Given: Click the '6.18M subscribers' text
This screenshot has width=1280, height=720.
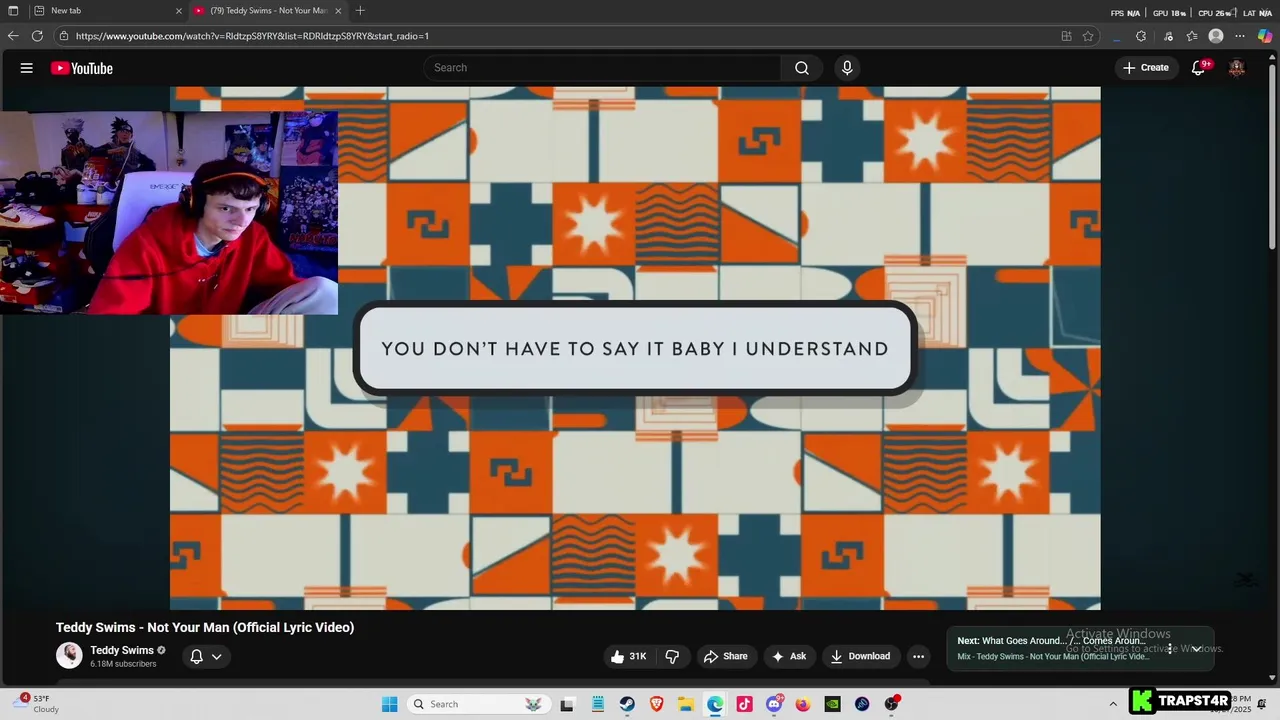Looking at the screenshot, I should click(x=123, y=664).
